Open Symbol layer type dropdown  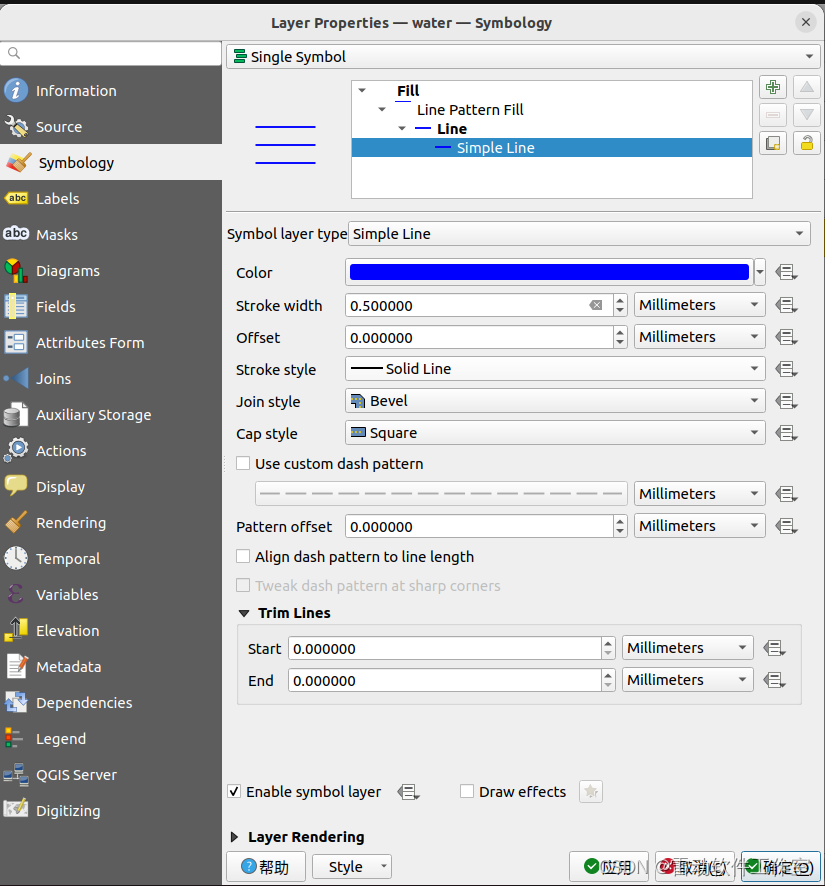point(579,234)
